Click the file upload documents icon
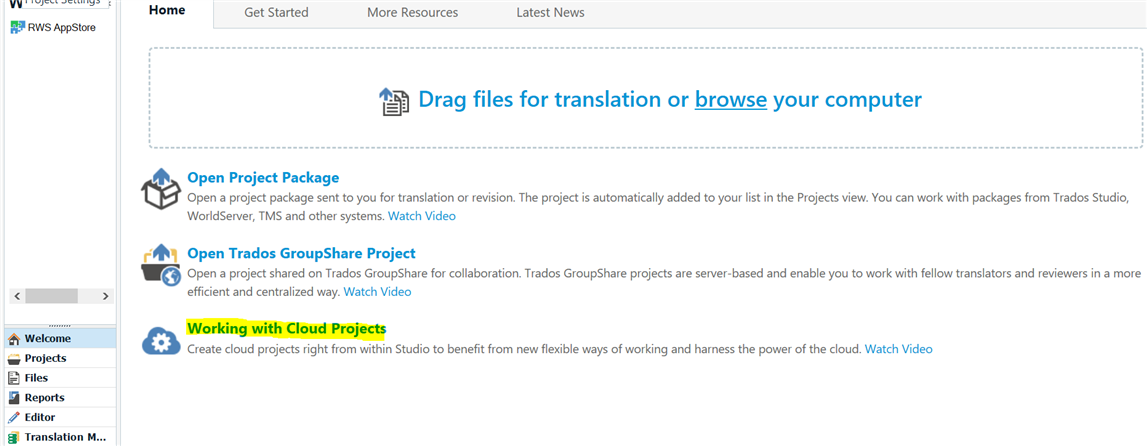 [394, 101]
